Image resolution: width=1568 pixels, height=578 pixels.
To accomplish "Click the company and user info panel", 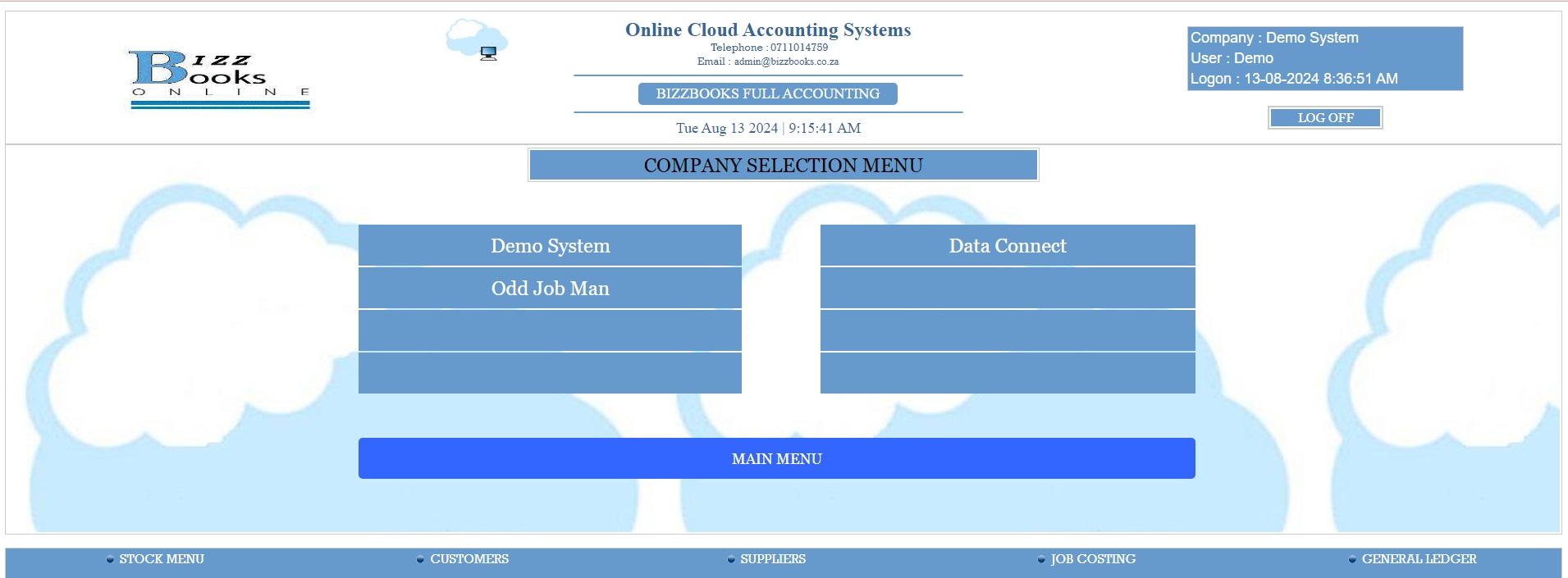I will (1324, 58).
